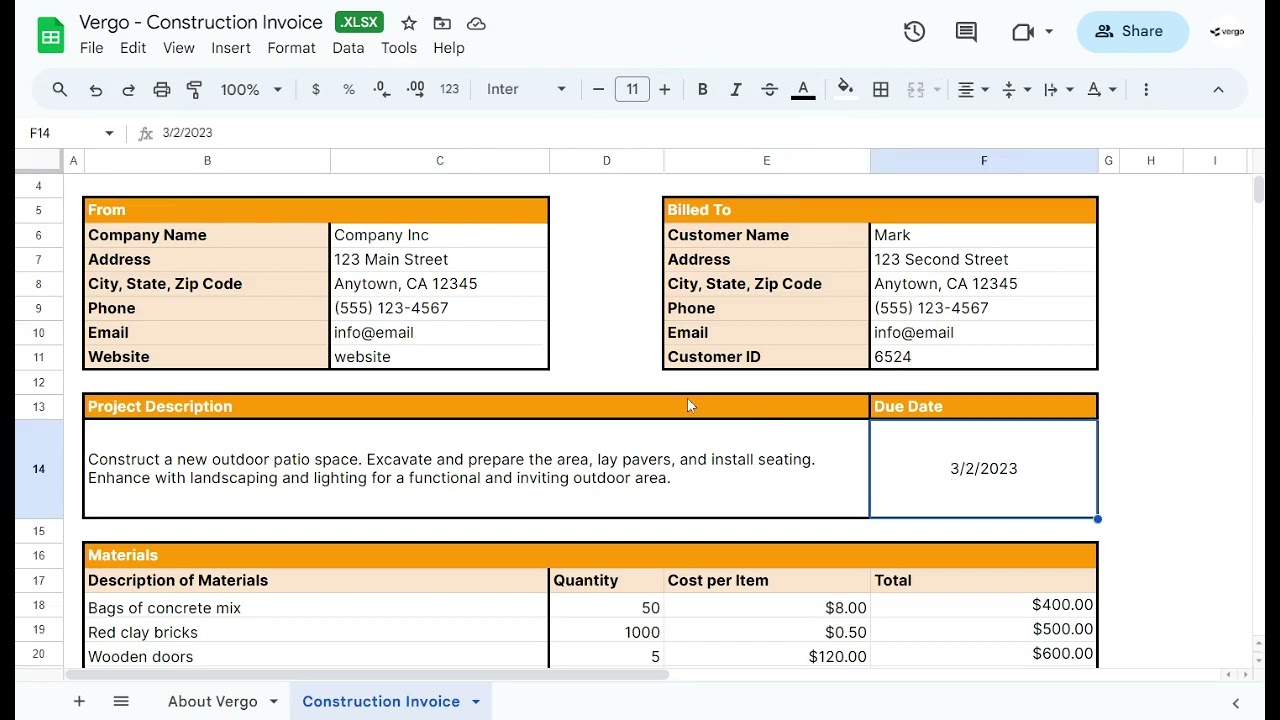
Task: Click the cell with 123 Second Street
Action: 984,259
